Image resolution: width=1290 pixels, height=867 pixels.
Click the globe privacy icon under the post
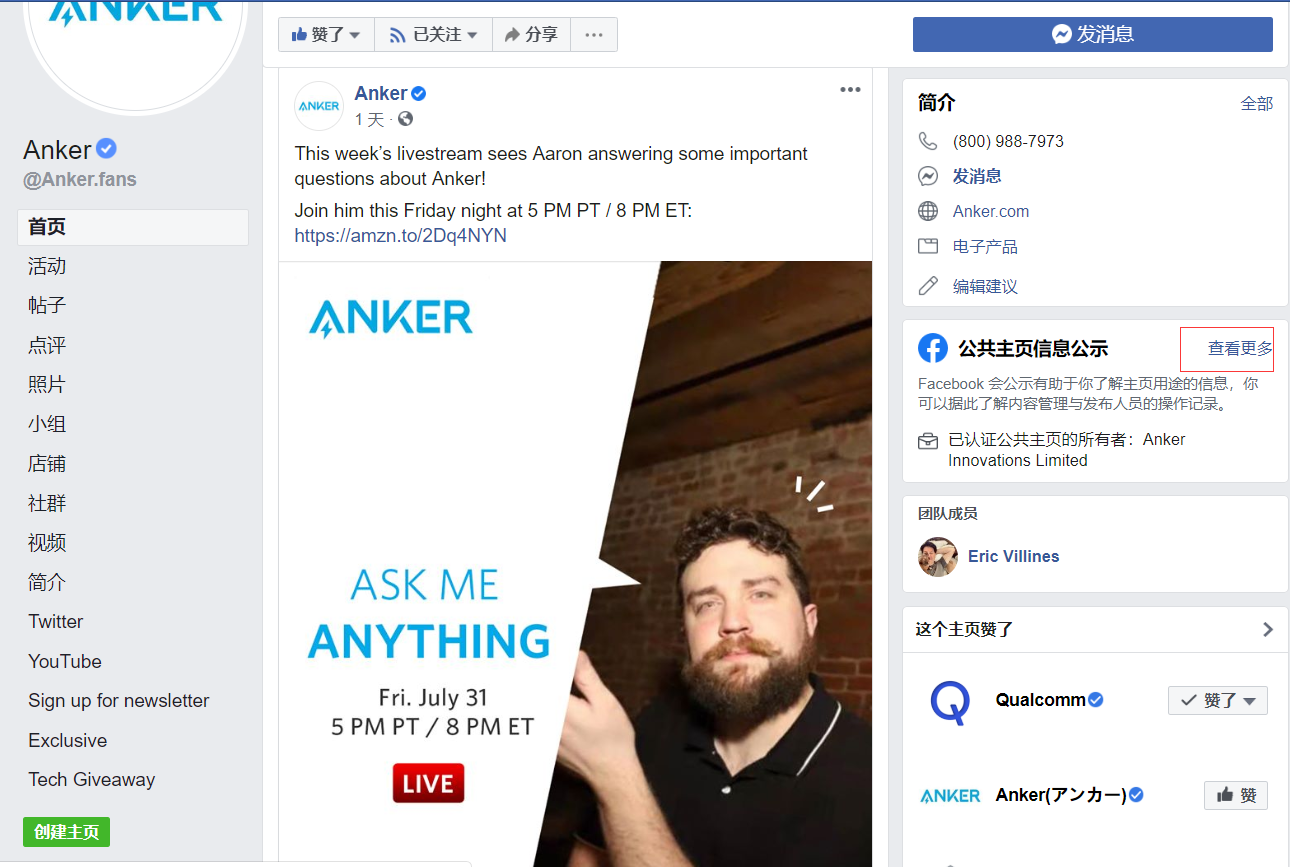click(405, 119)
